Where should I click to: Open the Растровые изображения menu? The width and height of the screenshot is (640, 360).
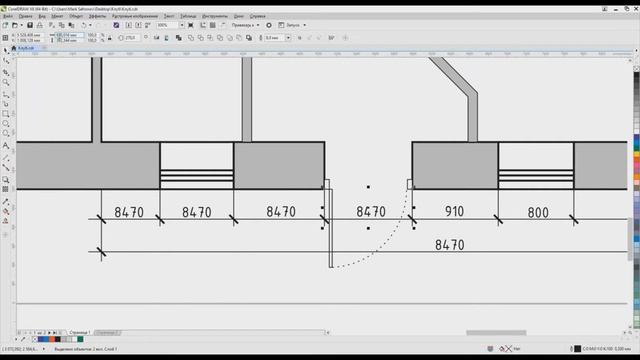click(135, 16)
